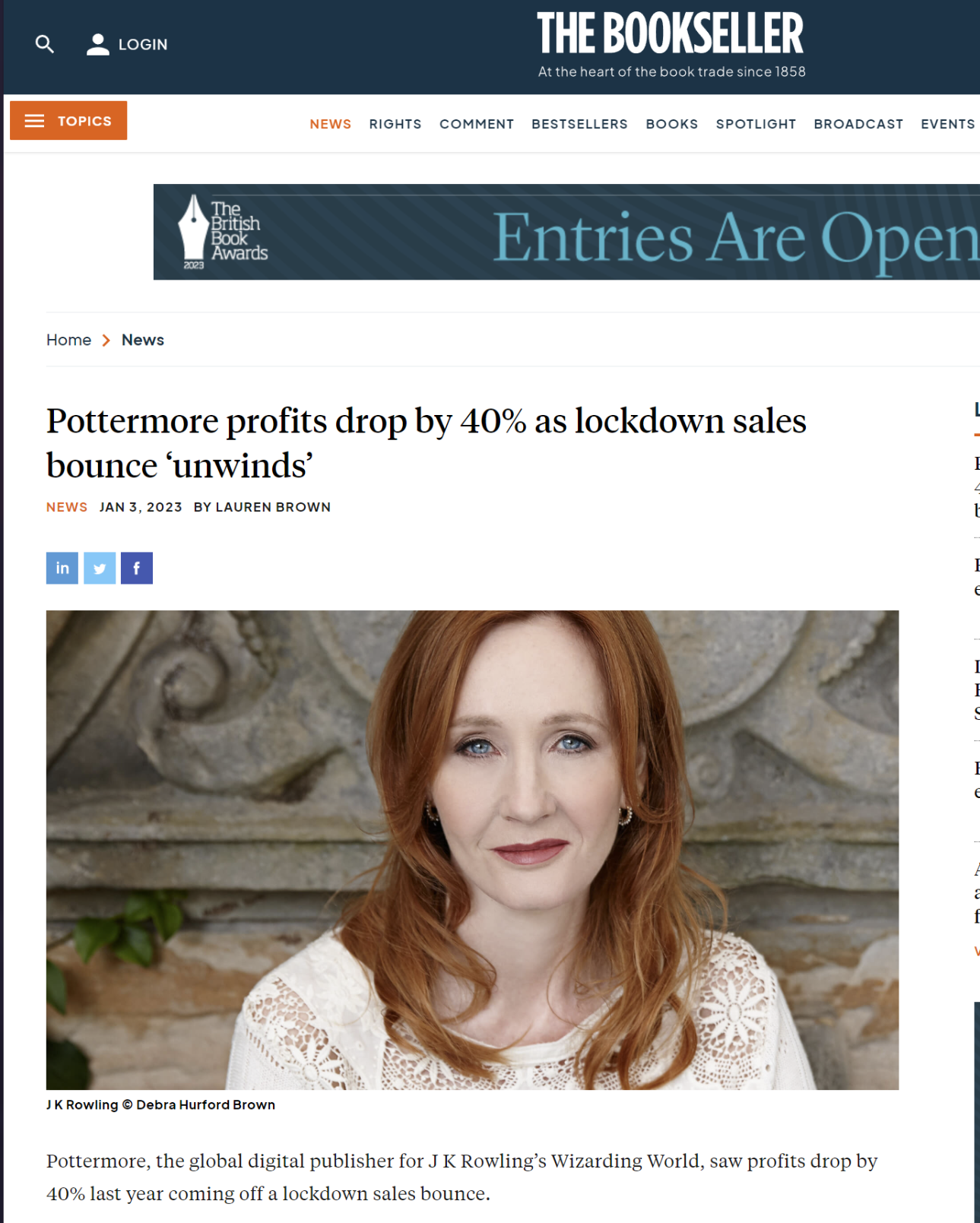Expand the Topics menu button

pos(68,120)
